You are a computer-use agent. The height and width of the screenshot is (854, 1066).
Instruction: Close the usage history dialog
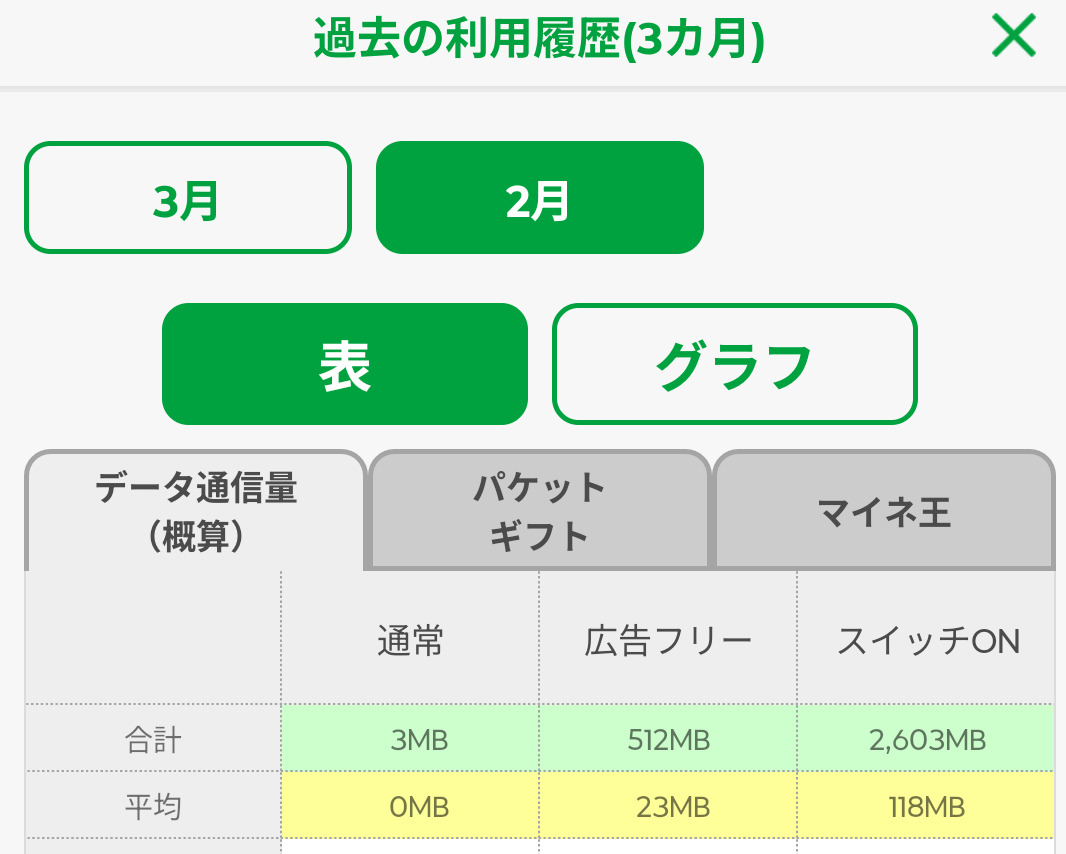(x=1014, y=38)
